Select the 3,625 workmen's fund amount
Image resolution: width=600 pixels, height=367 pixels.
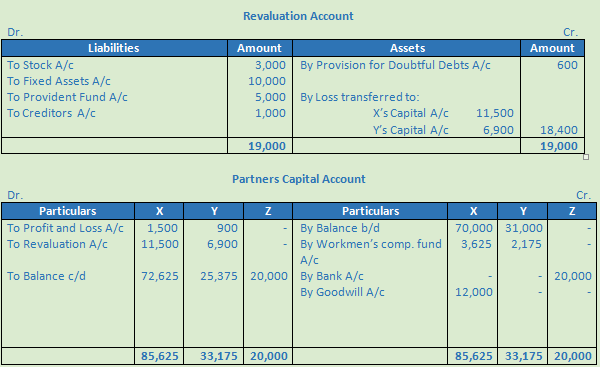coord(476,244)
